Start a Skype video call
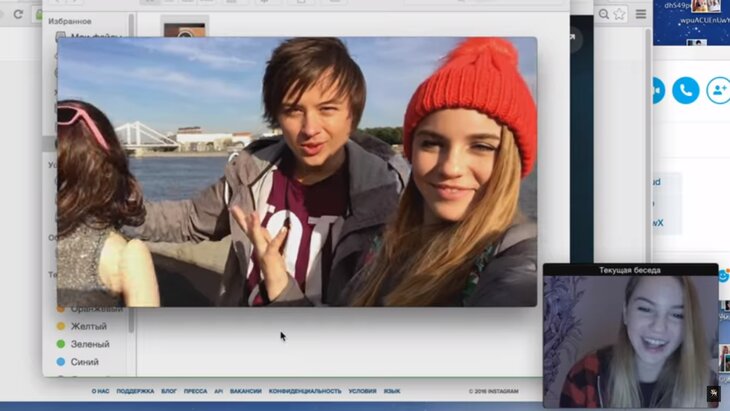730x411 pixels. click(x=655, y=91)
